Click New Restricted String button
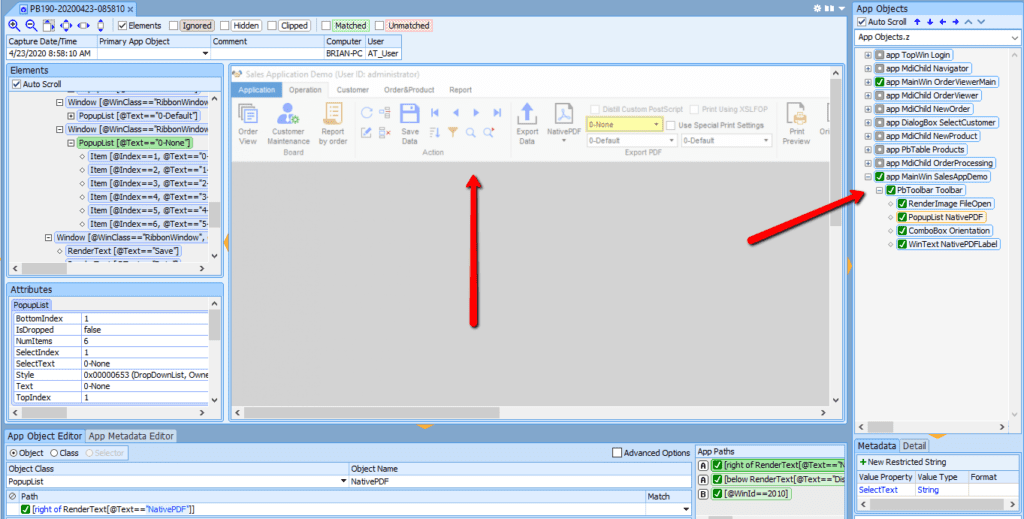The height and width of the screenshot is (519, 1024). tap(903, 462)
